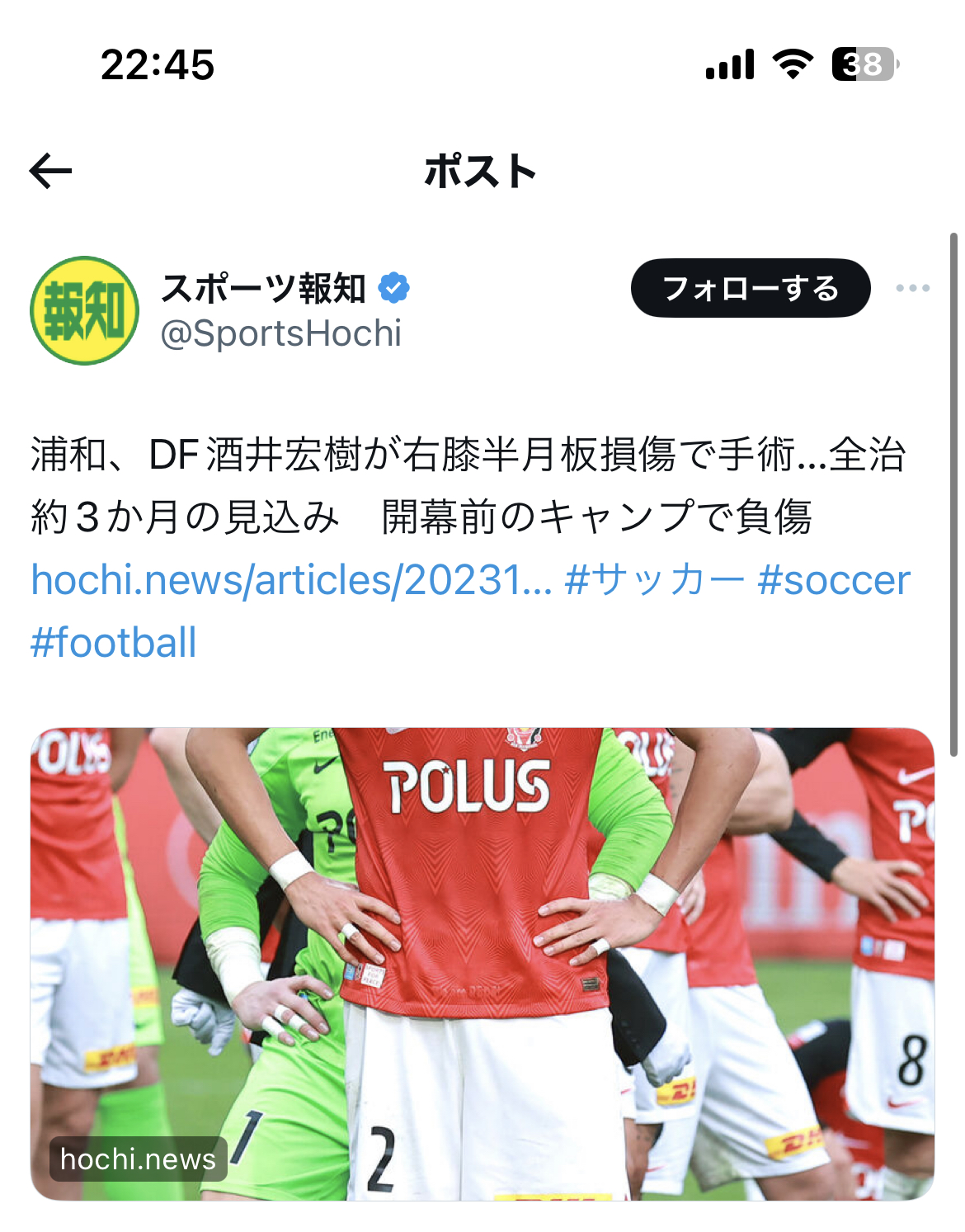Tap the cellular signal bars

[730, 64]
